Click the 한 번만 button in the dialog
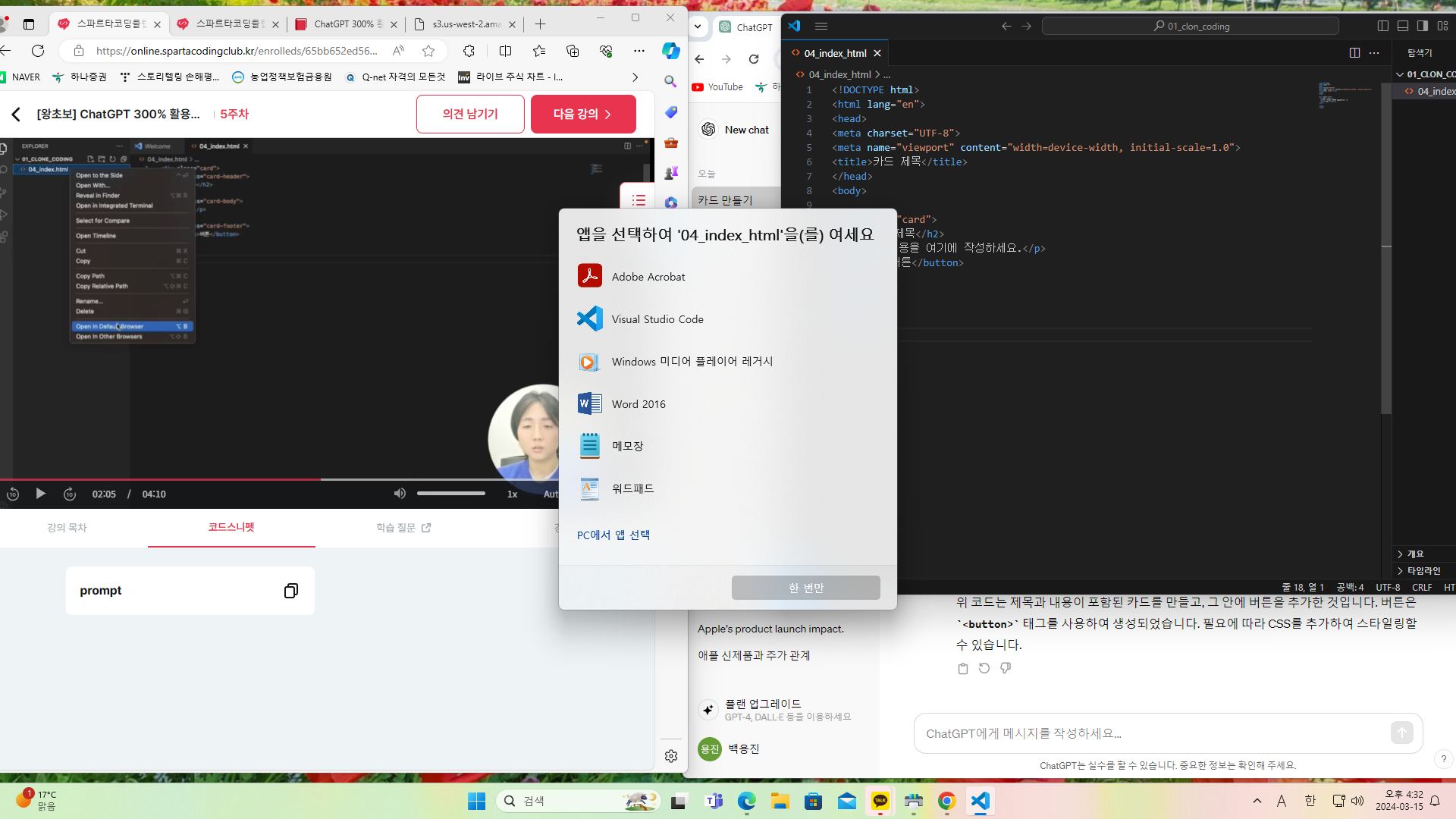Viewport: 1456px width, 819px height. (x=805, y=588)
